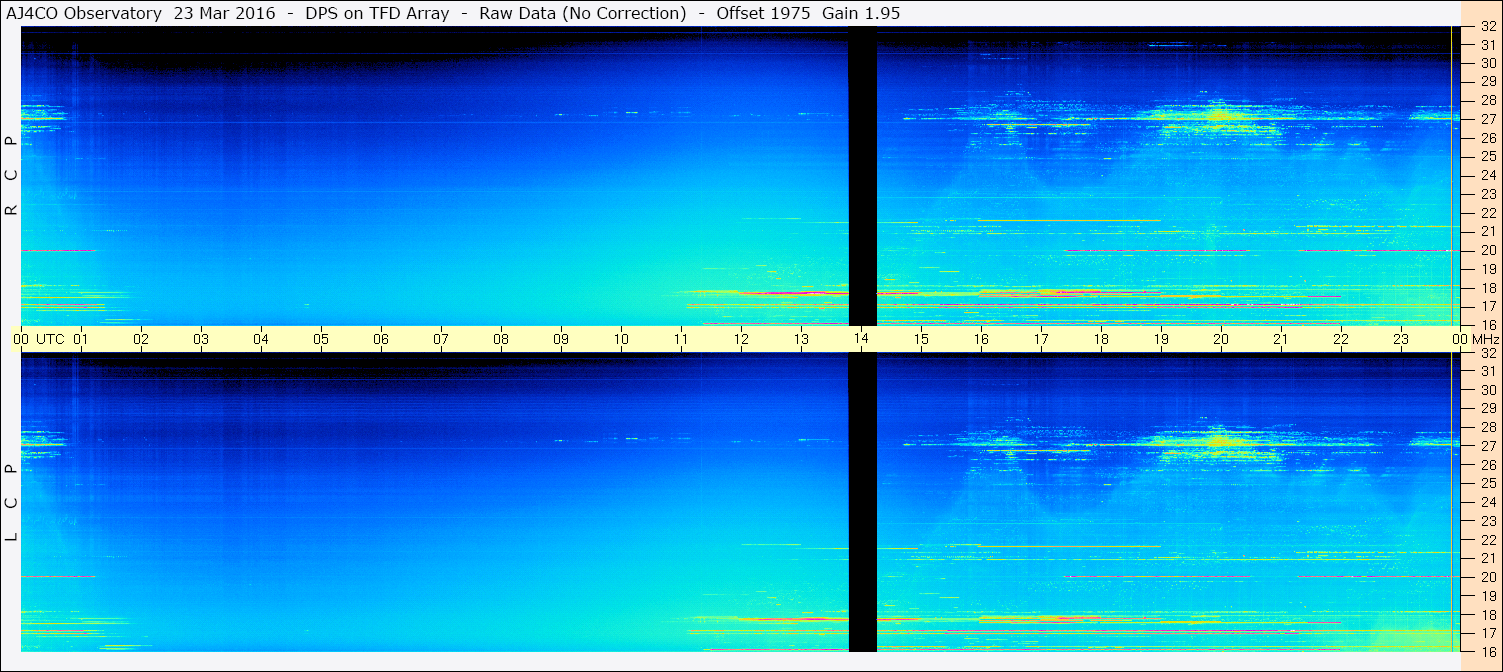Viewport: 1503px width, 672px height.
Task: Click the 17 UTC time label
Action: (1041, 339)
